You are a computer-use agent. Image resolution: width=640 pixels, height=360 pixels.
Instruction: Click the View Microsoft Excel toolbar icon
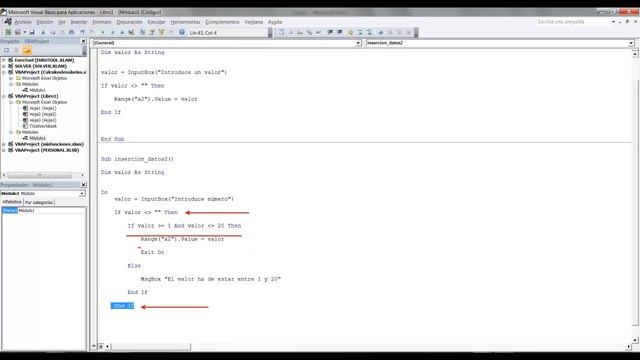pyautogui.click(x=8, y=32)
